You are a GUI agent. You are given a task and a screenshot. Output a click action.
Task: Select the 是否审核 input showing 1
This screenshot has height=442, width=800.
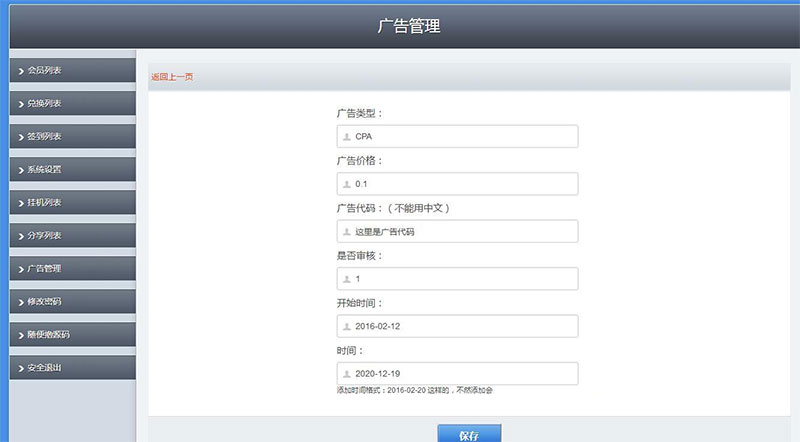460,279
